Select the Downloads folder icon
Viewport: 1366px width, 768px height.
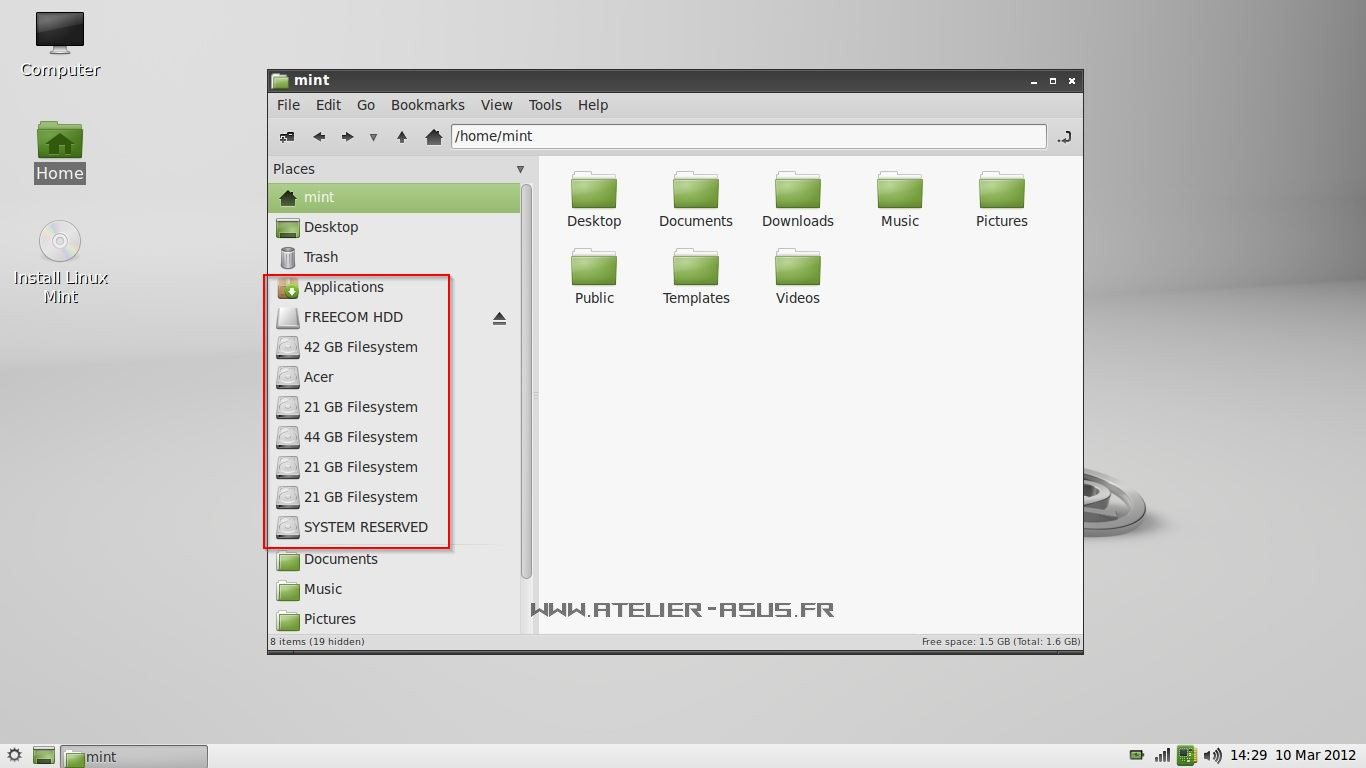[798, 200]
